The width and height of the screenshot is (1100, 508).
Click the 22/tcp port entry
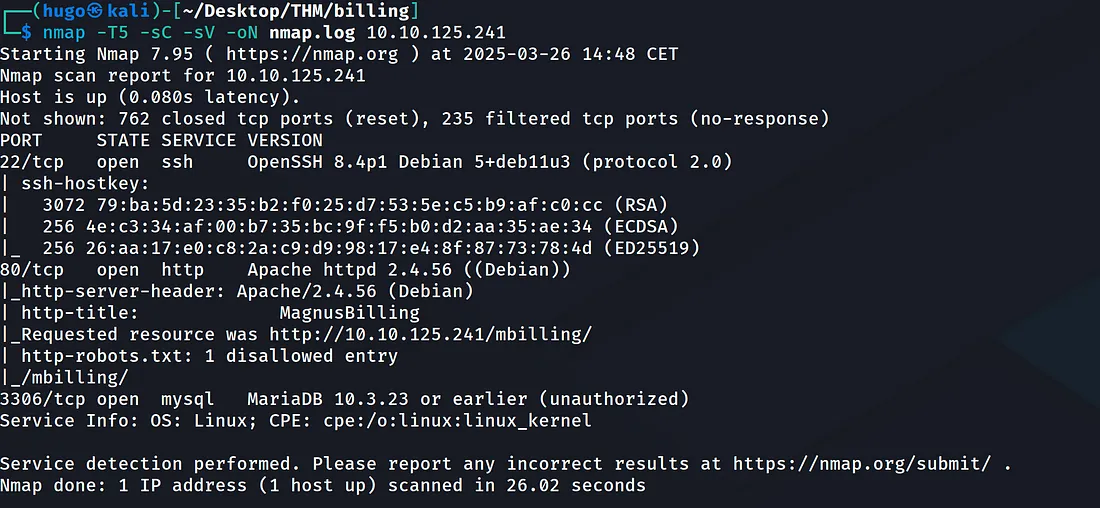(x=32, y=162)
